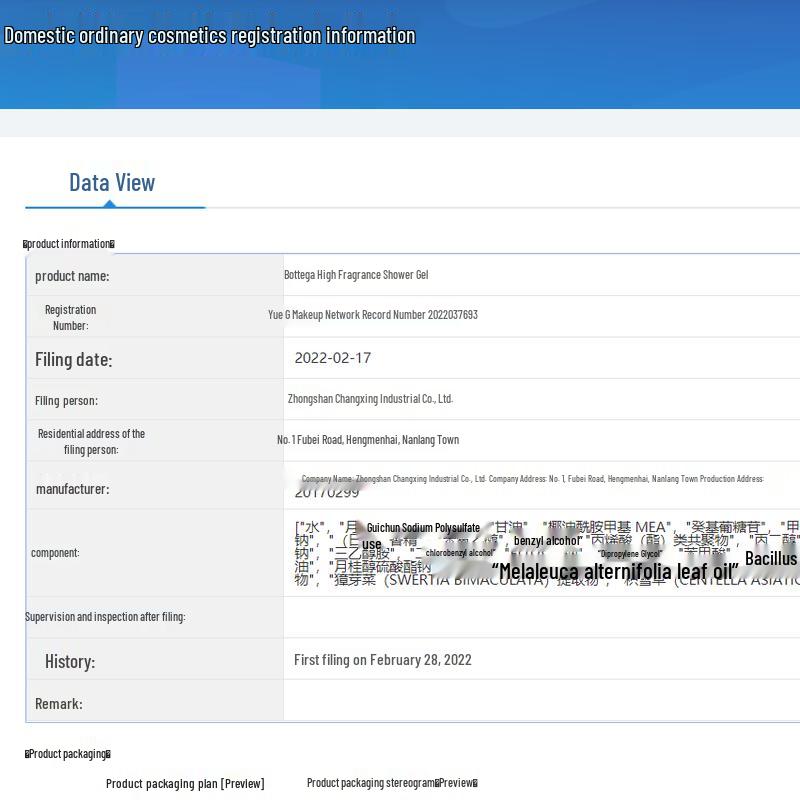This screenshot has height=800, width=800.
Task: Click the empty Remark field
Action: tap(540, 703)
